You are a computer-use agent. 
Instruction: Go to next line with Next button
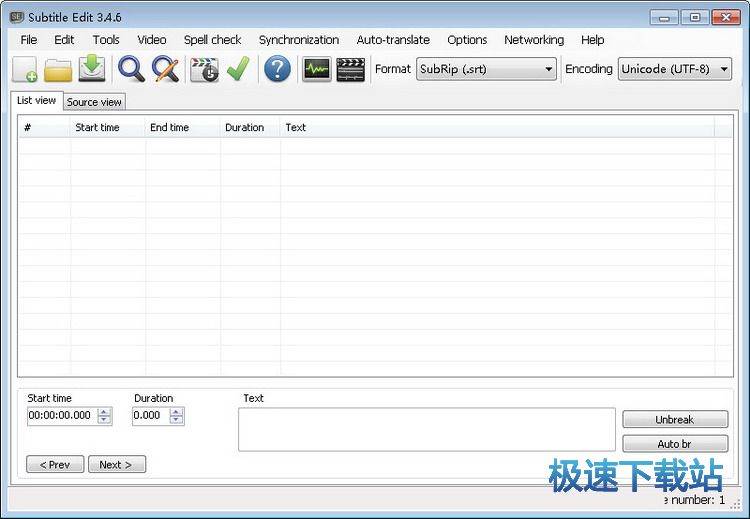tap(116, 464)
